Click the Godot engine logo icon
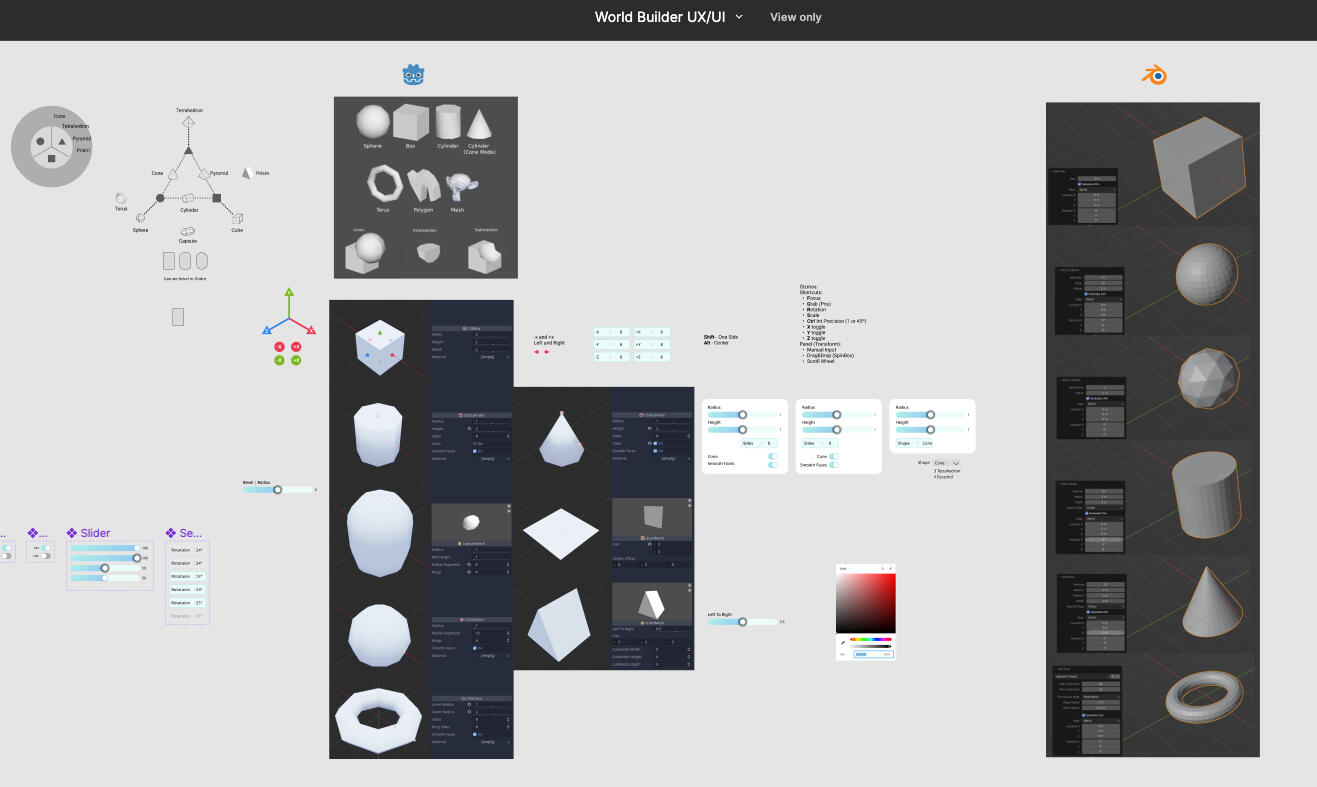This screenshot has width=1317, height=787. pyautogui.click(x=414, y=75)
